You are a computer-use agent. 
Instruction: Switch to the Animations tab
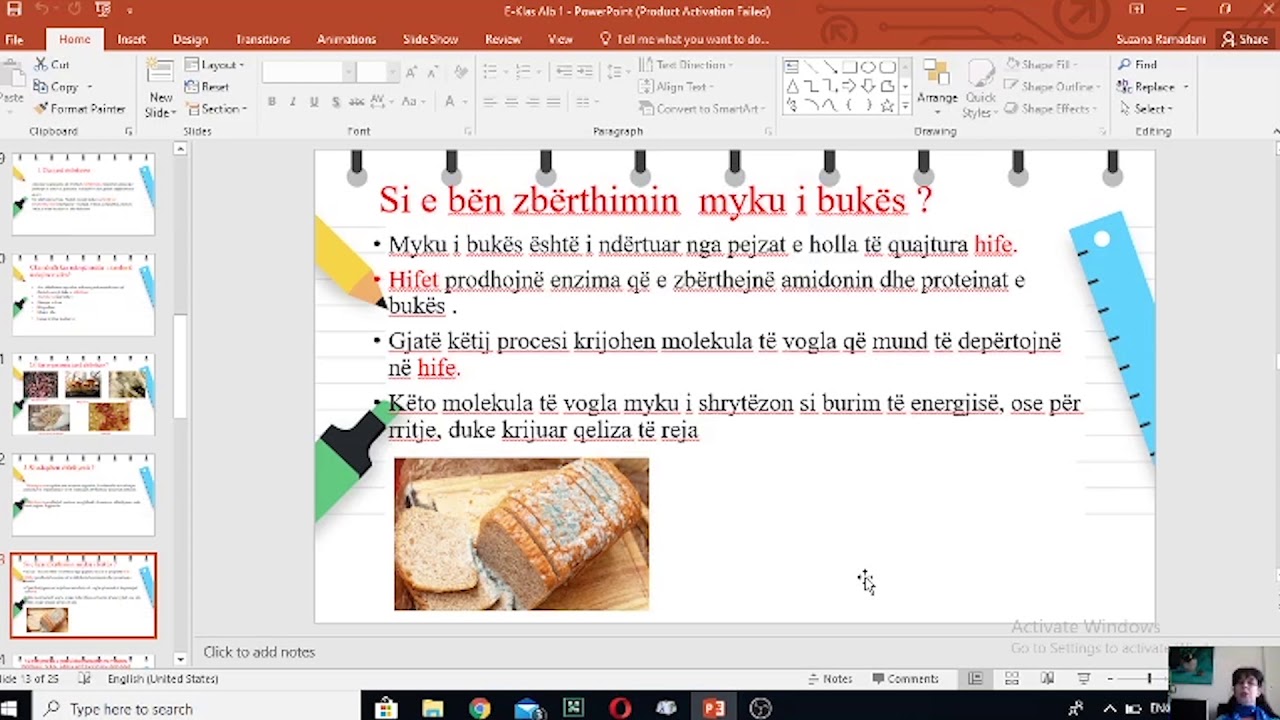coord(346,39)
